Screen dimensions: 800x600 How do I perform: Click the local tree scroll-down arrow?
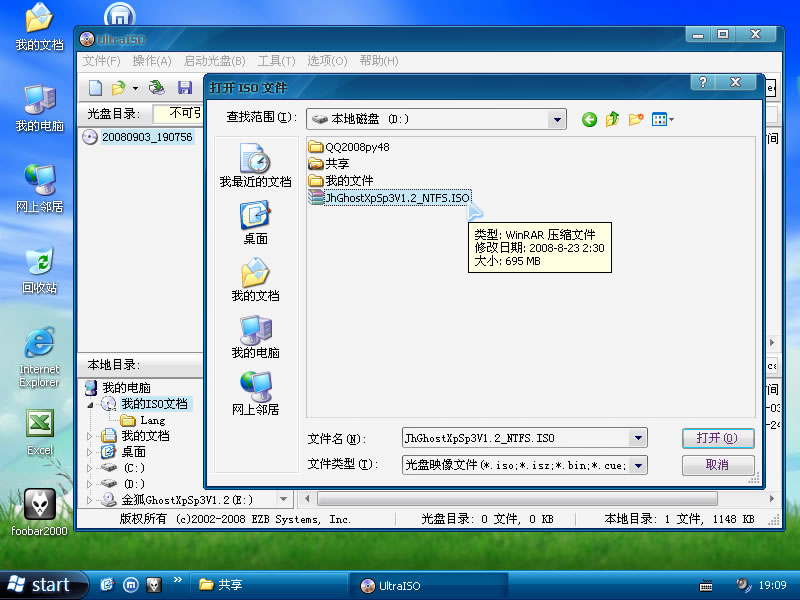coord(284,498)
